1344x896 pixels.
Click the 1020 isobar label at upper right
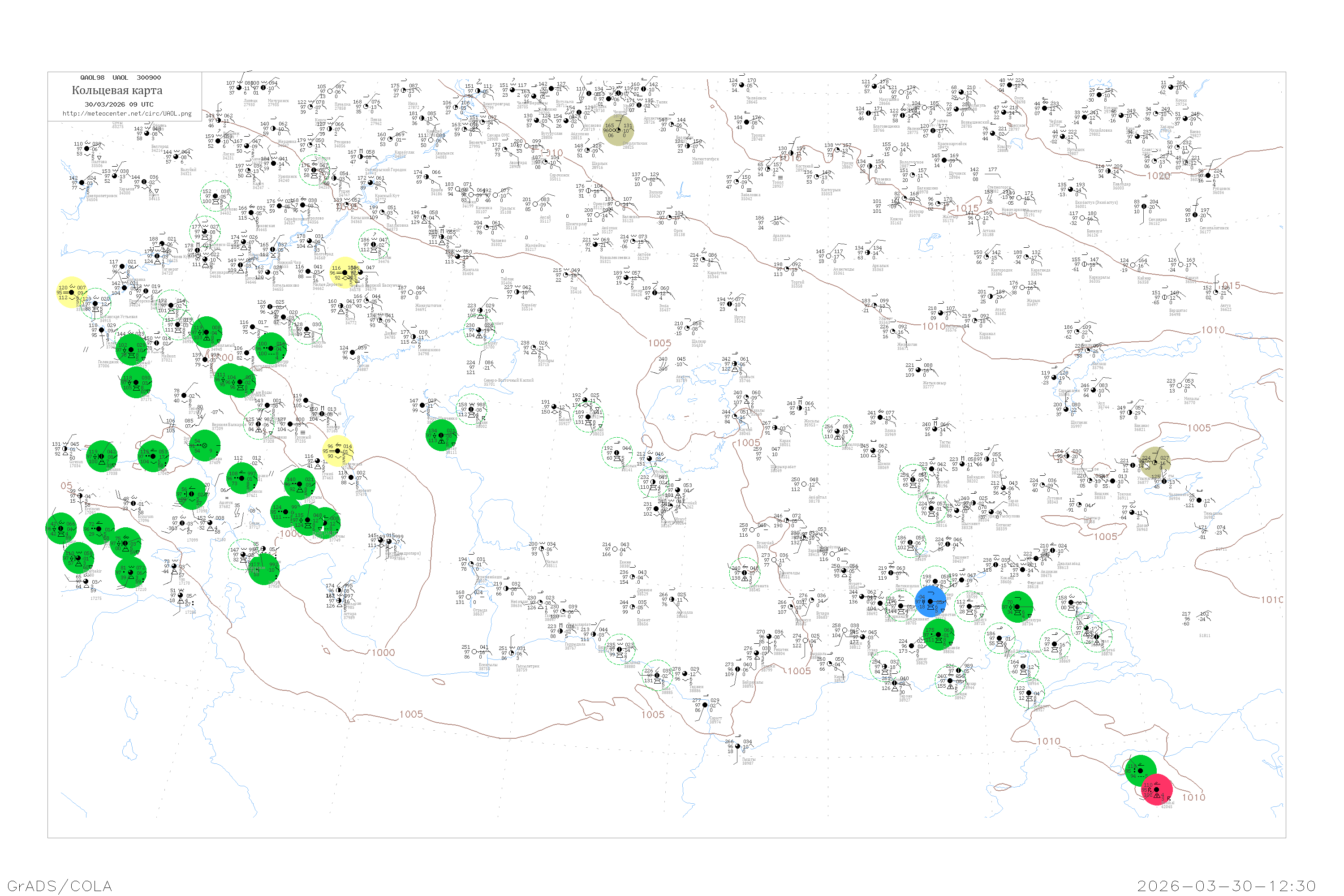1158,176
